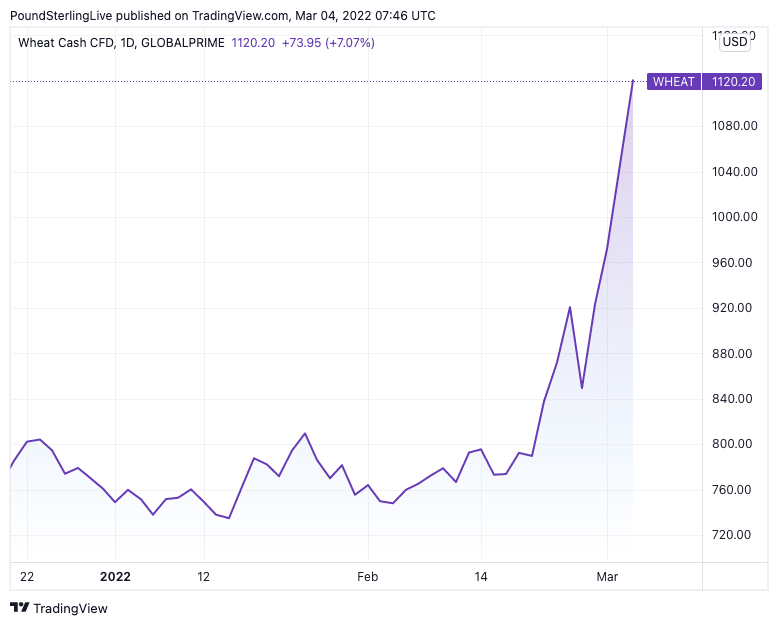The width and height of the screenshot is (778, 625).
Task: Click the 14 date label on the time axis
Action: (x=481, y=577)
